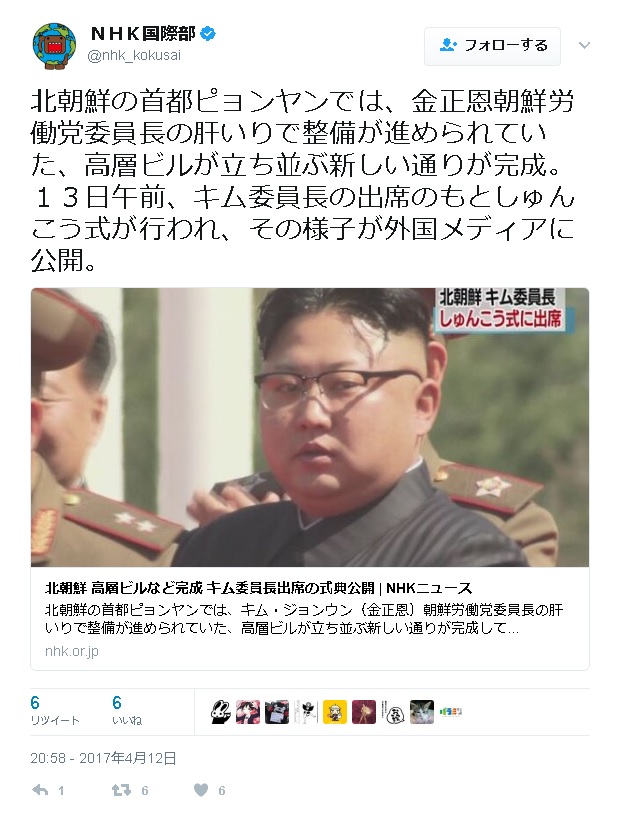Viewport: 619px width, 819px height.
Task: View the 6 いいね likes list
Action: [x=127, y=710]
